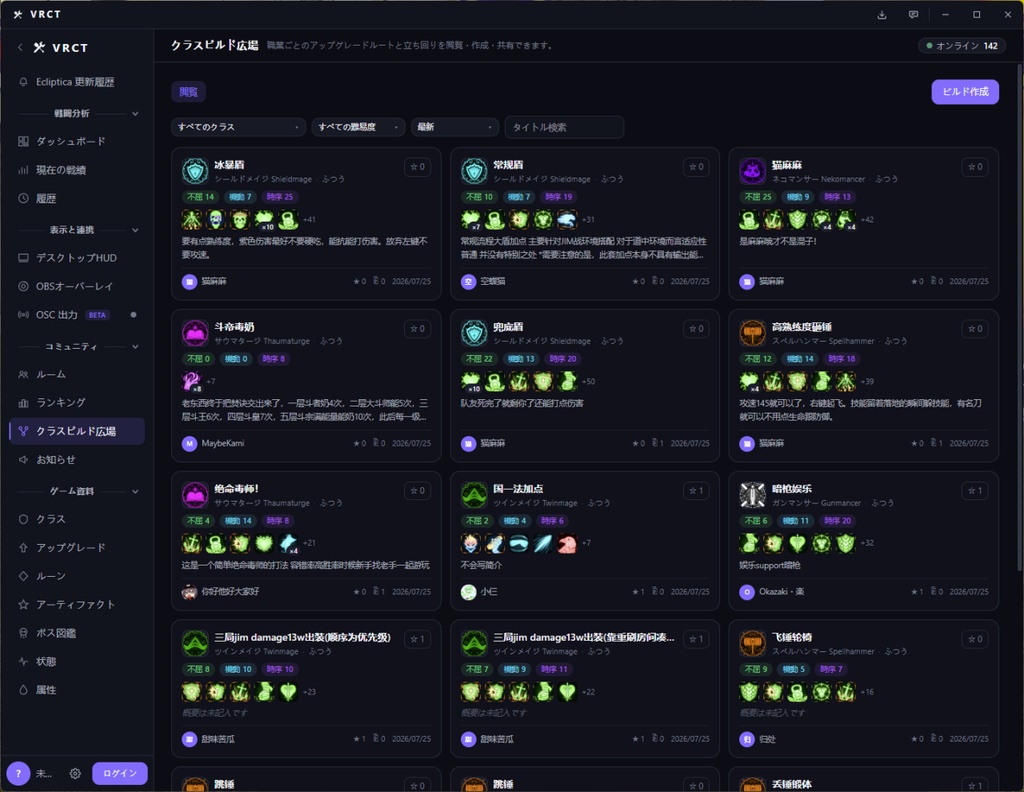Viewport: 1024px width, 792px height.
Task: Click the 猫麻麻 Nekomancer class icon
Action: 752,171
